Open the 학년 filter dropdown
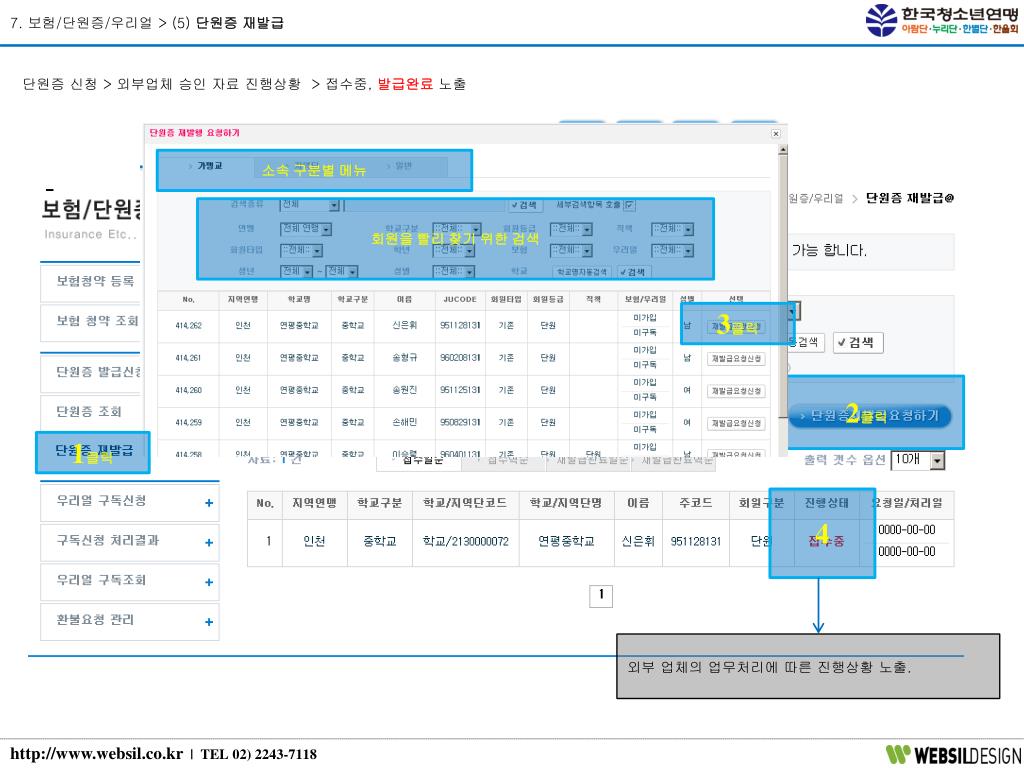This screenshot has height=768, width=1024. [x=454, y=250]
